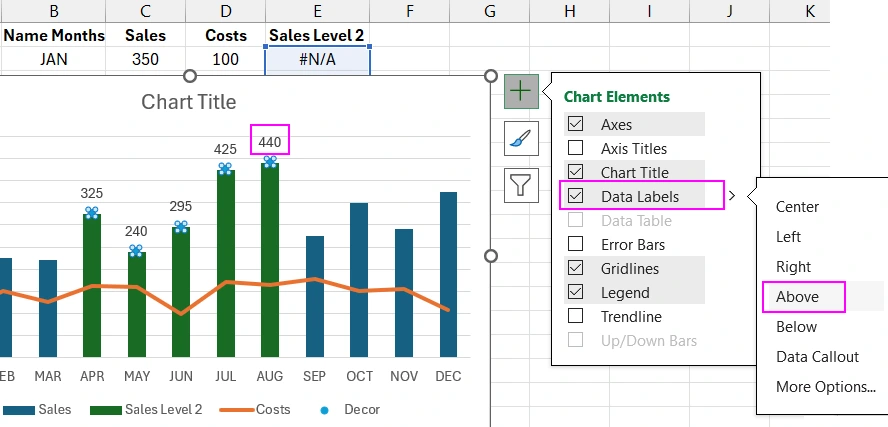Enable the Axis Titles checkbox

(x=576, y=149)
